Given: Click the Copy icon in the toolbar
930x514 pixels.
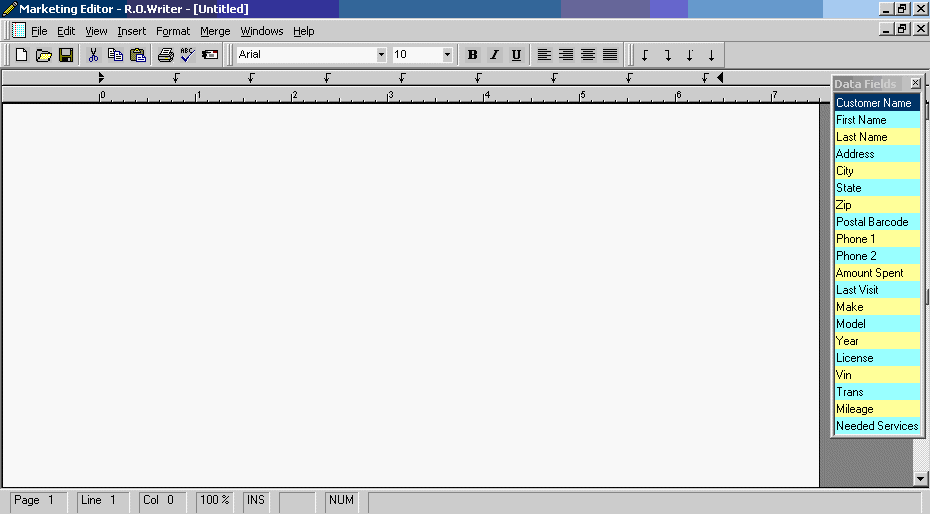Looking at the screenshot, I should [115, 55].
